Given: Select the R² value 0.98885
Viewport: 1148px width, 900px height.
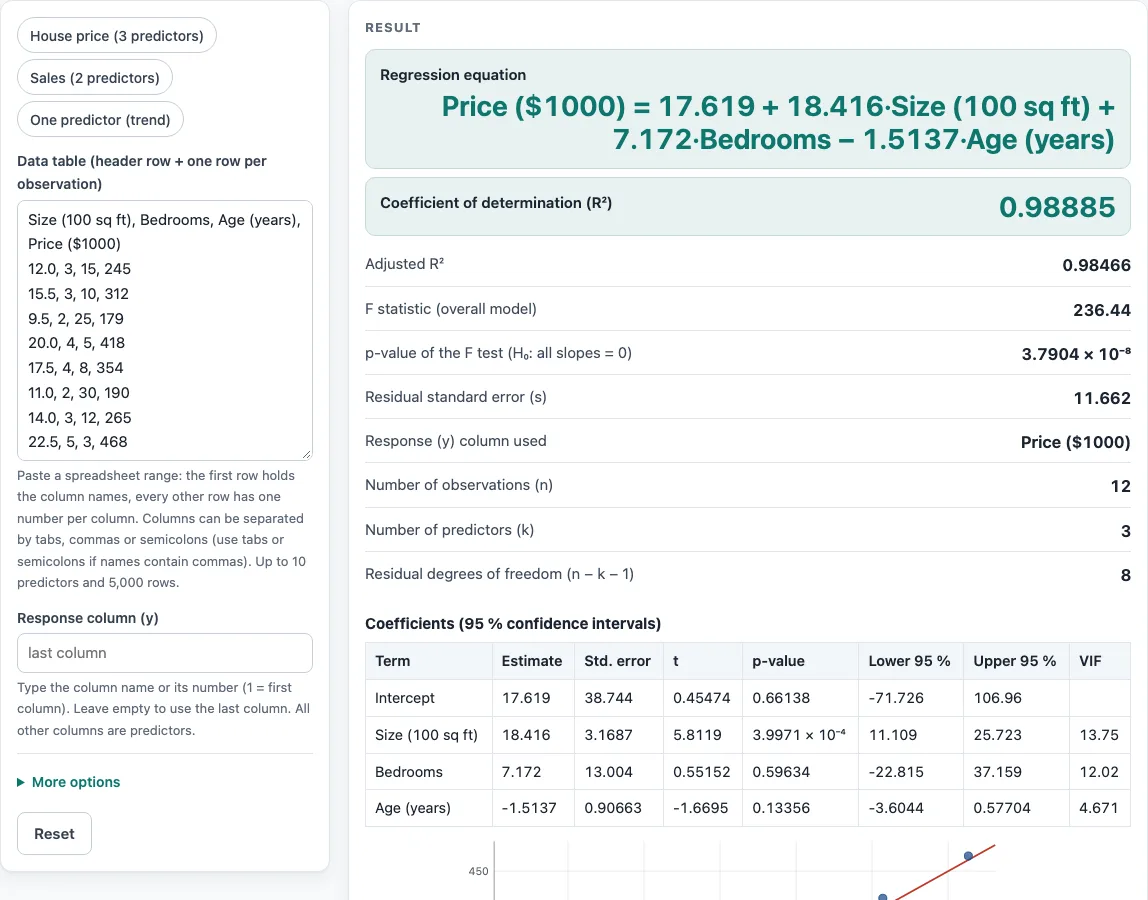Looking at the screenshot, I should (1056, 207).
